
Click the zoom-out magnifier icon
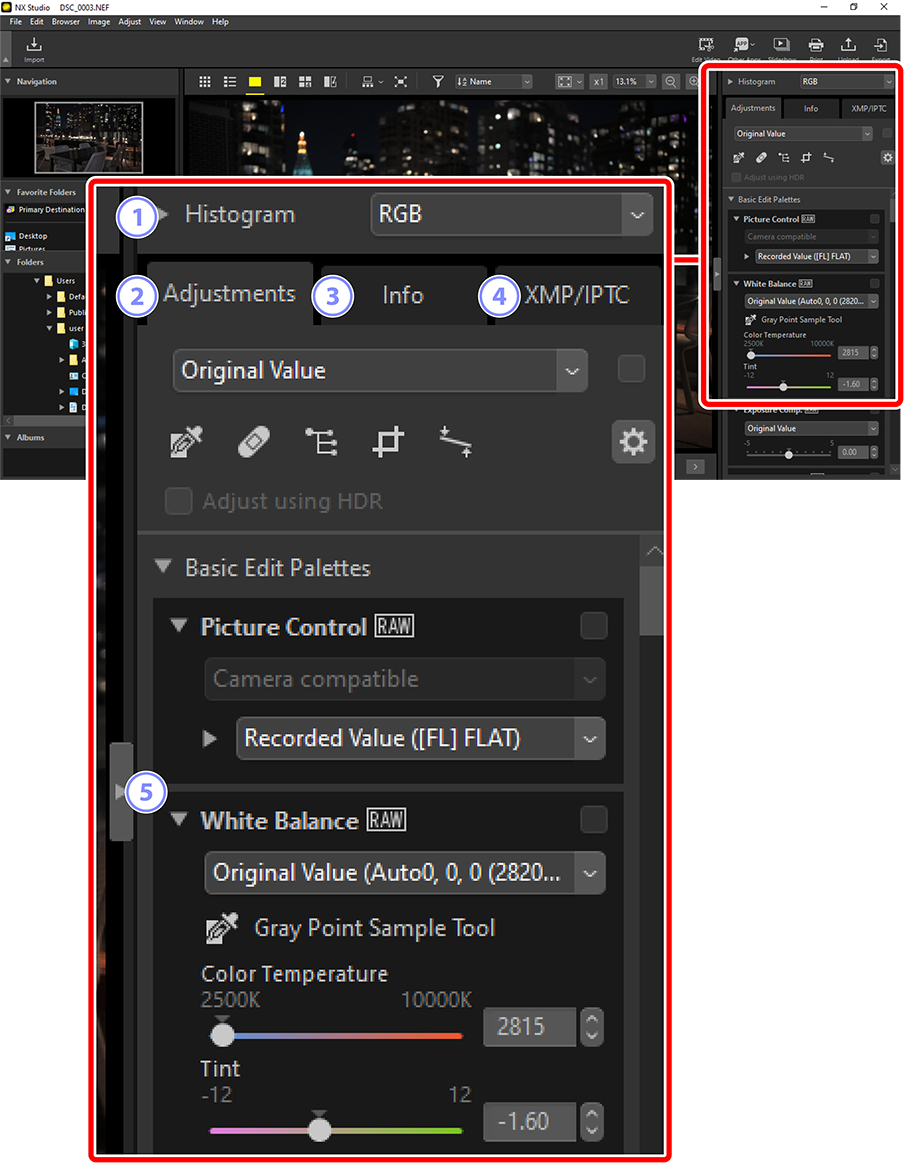tap(670, 82)
